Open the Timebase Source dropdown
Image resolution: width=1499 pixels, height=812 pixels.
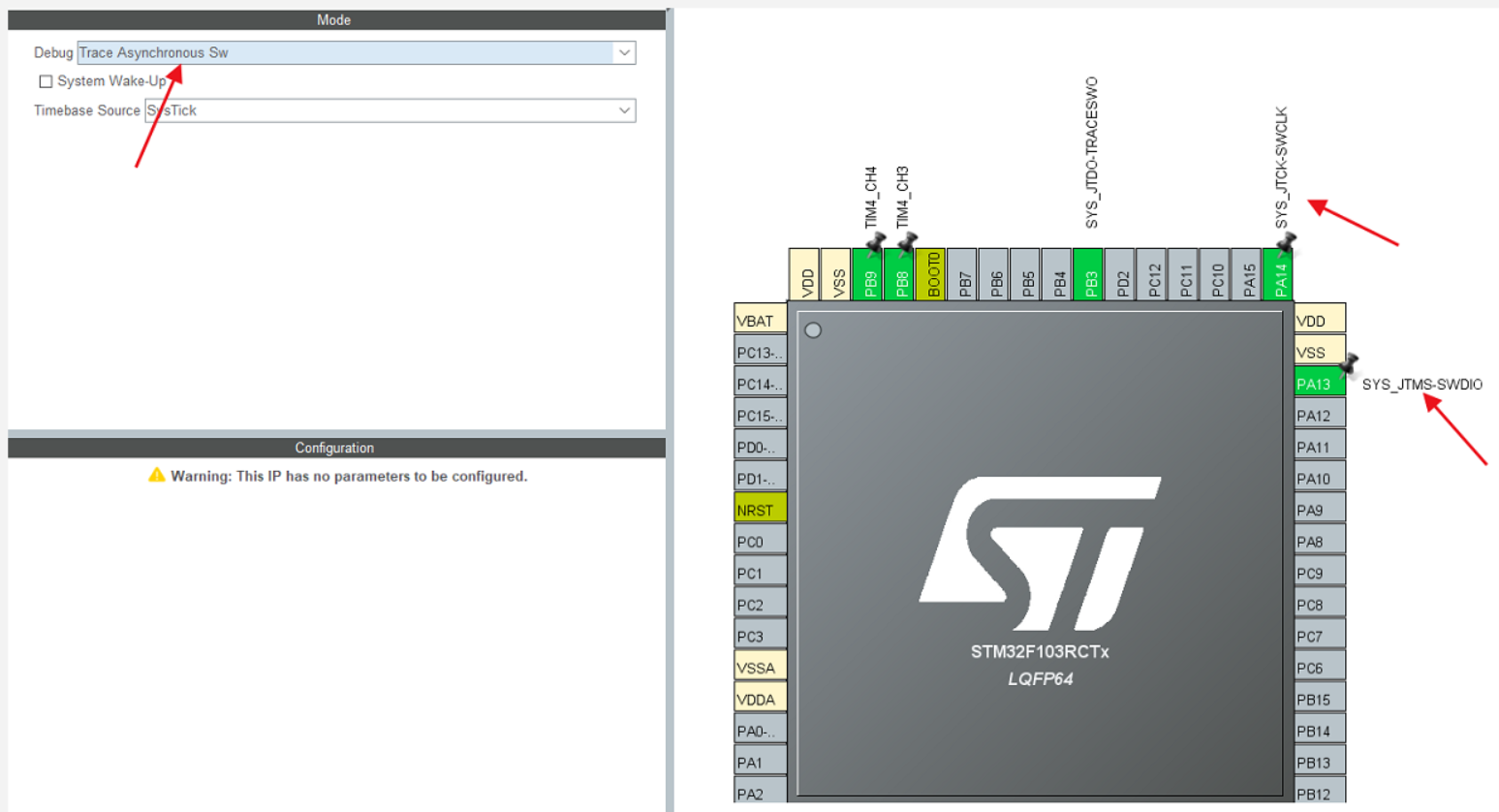click(625, 110)
